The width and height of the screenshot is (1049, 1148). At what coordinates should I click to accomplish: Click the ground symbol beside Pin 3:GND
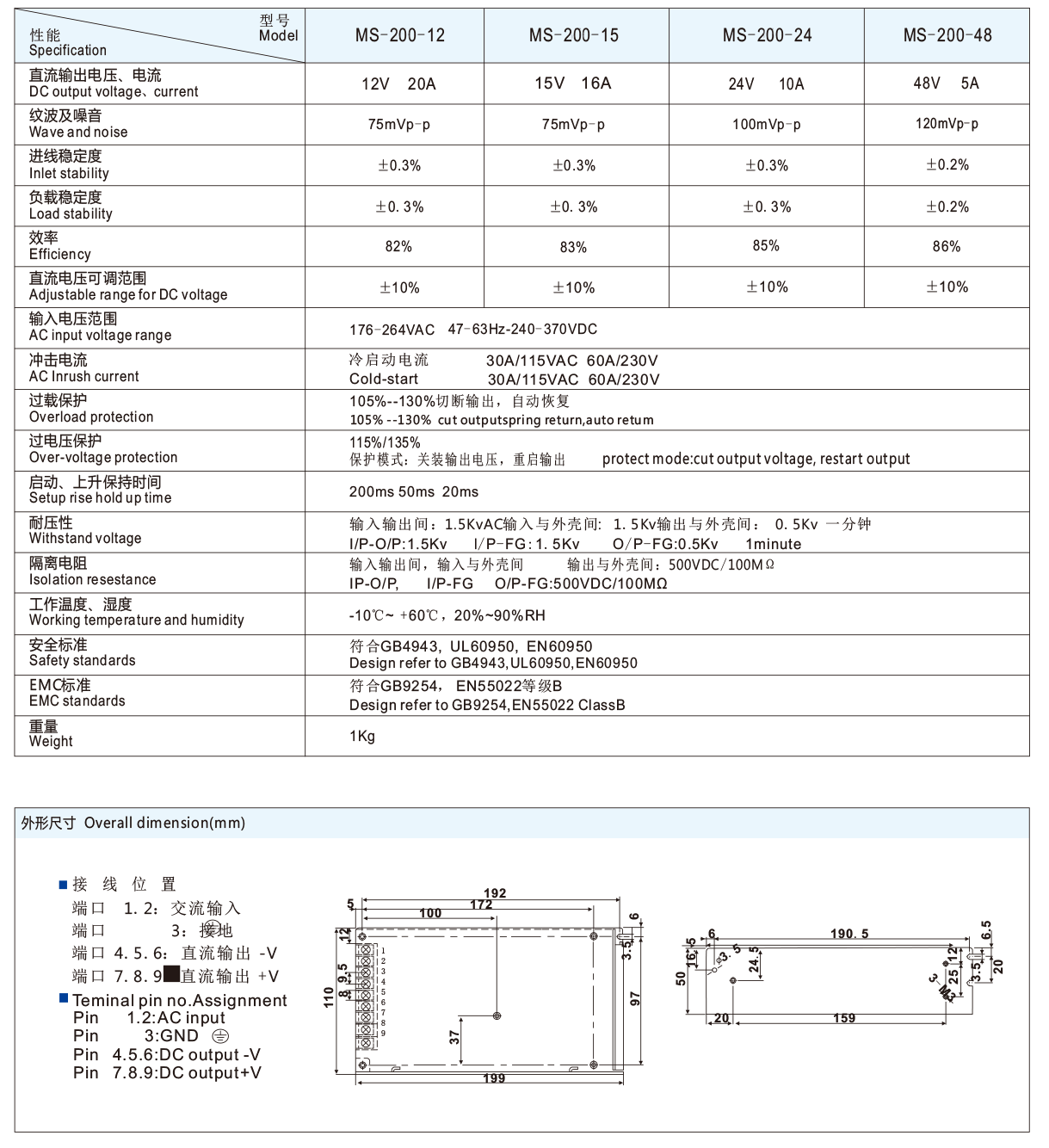tap(220, 1037)
